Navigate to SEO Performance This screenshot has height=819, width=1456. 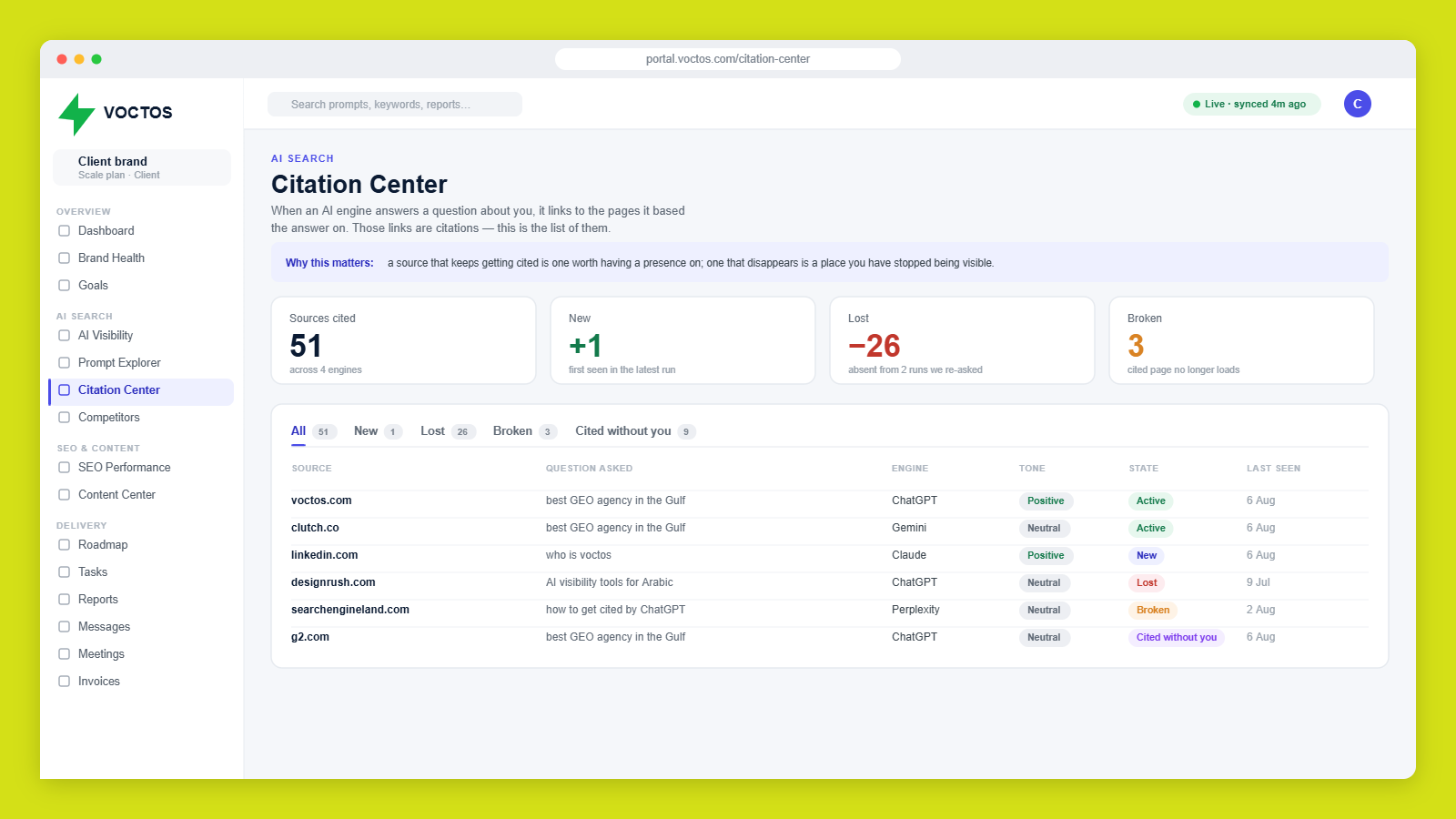[141, 468]
